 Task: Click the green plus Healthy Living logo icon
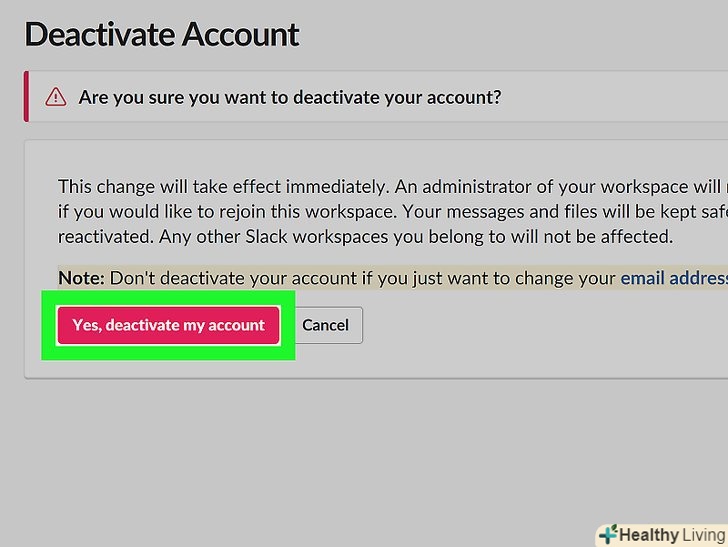(x=607, y=535)
